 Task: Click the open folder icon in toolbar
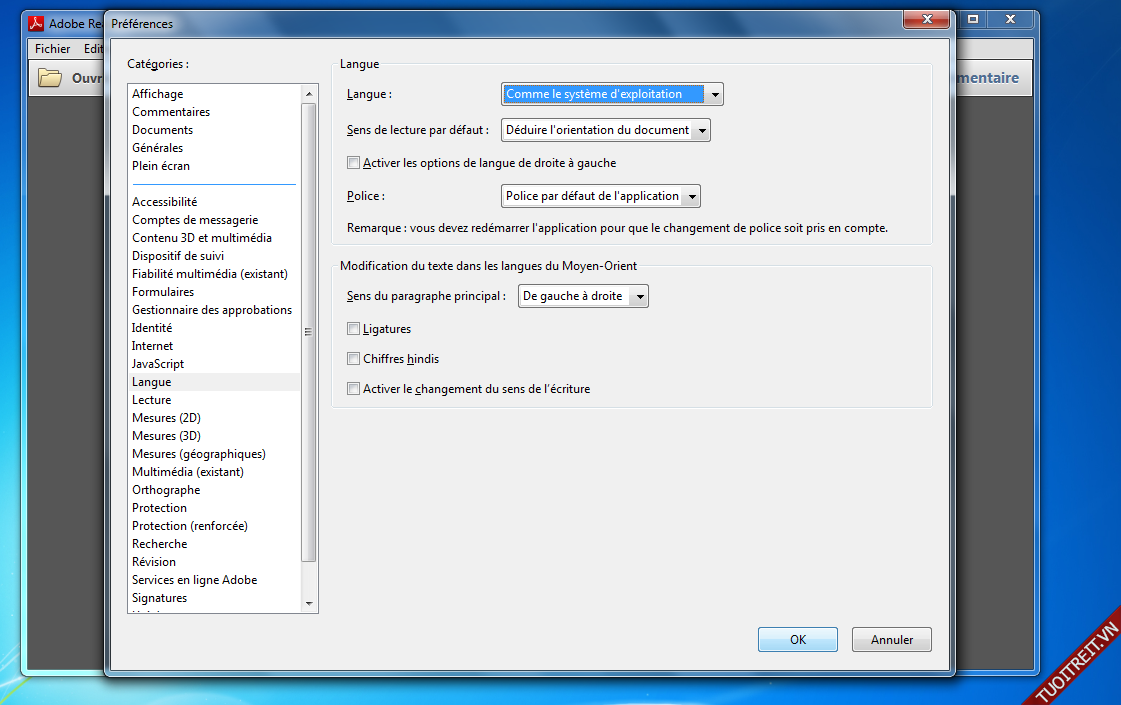50,78
